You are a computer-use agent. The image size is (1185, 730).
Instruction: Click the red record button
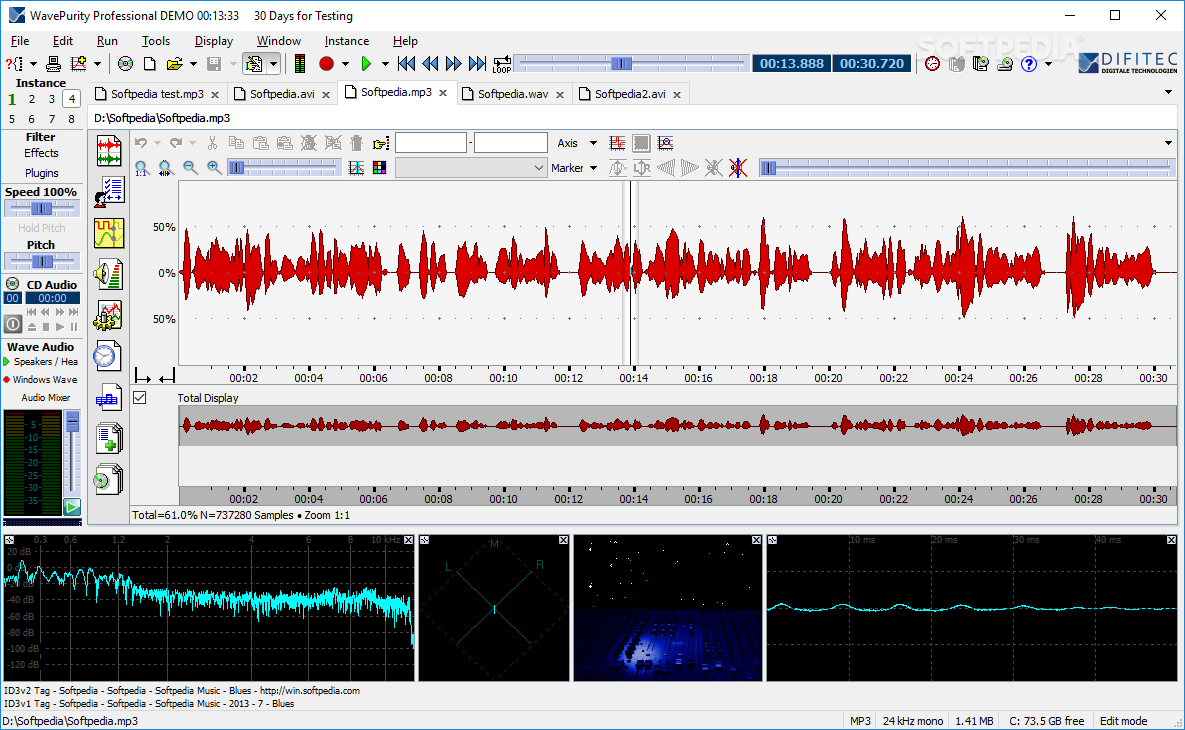[x=326, y=64]
